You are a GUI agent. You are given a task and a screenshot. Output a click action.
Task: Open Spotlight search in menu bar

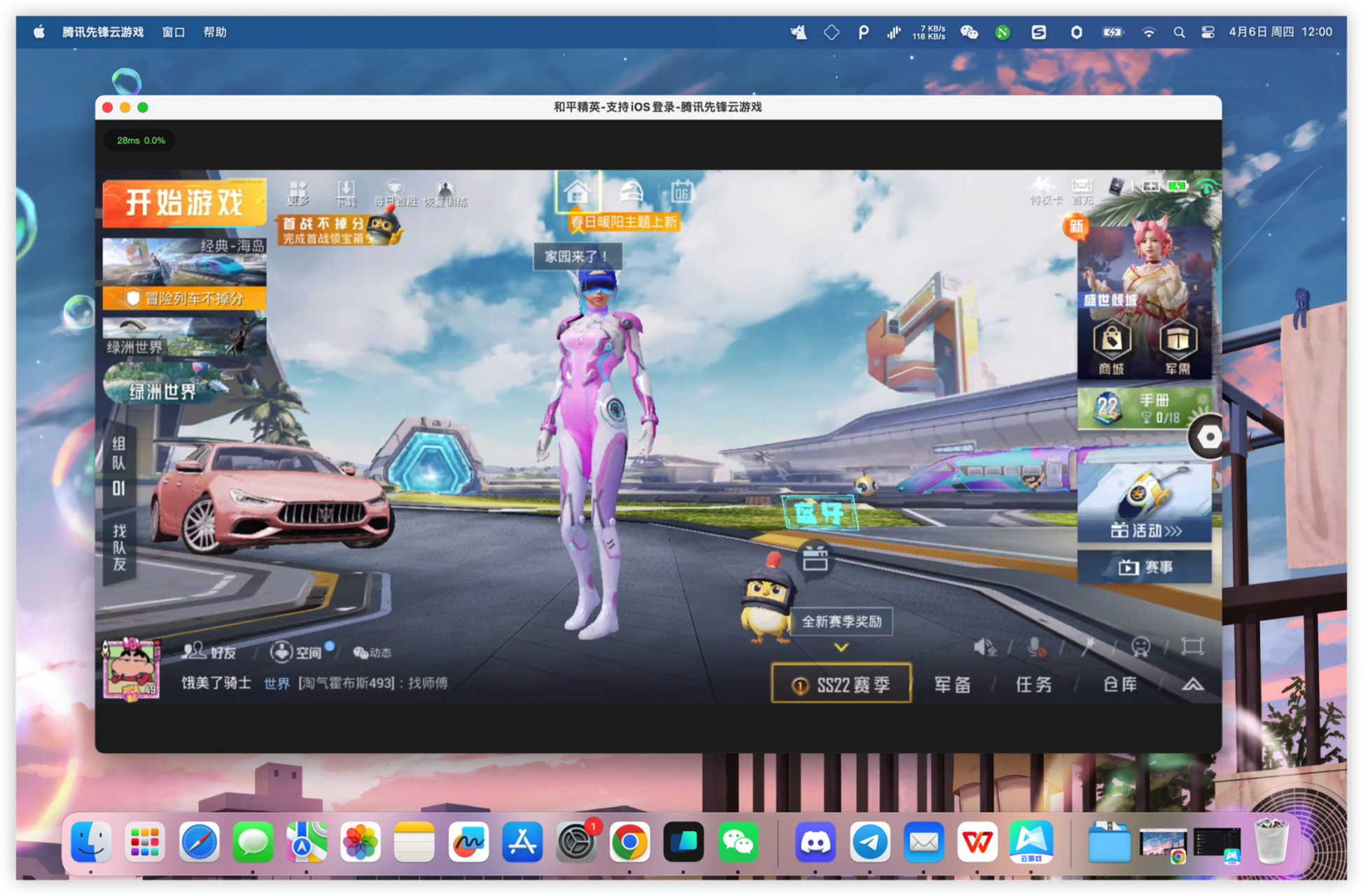(1179, 32)
